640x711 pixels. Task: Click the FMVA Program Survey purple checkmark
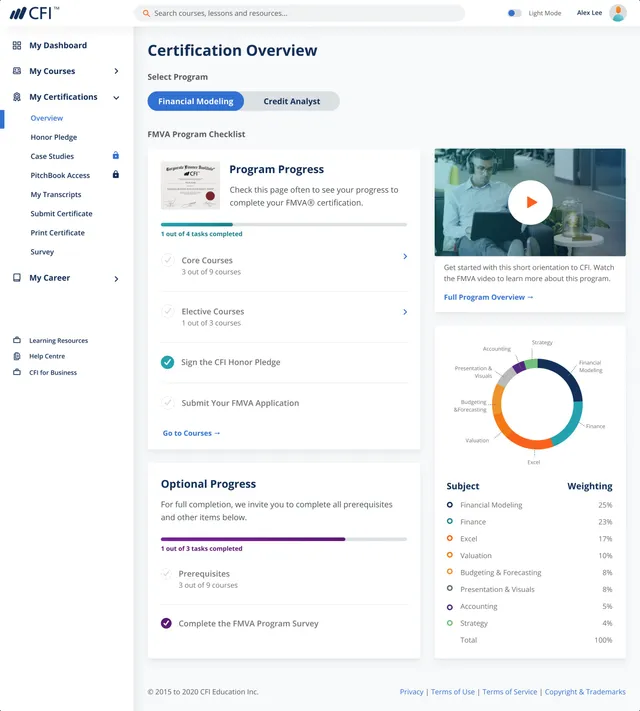(166, 623)
